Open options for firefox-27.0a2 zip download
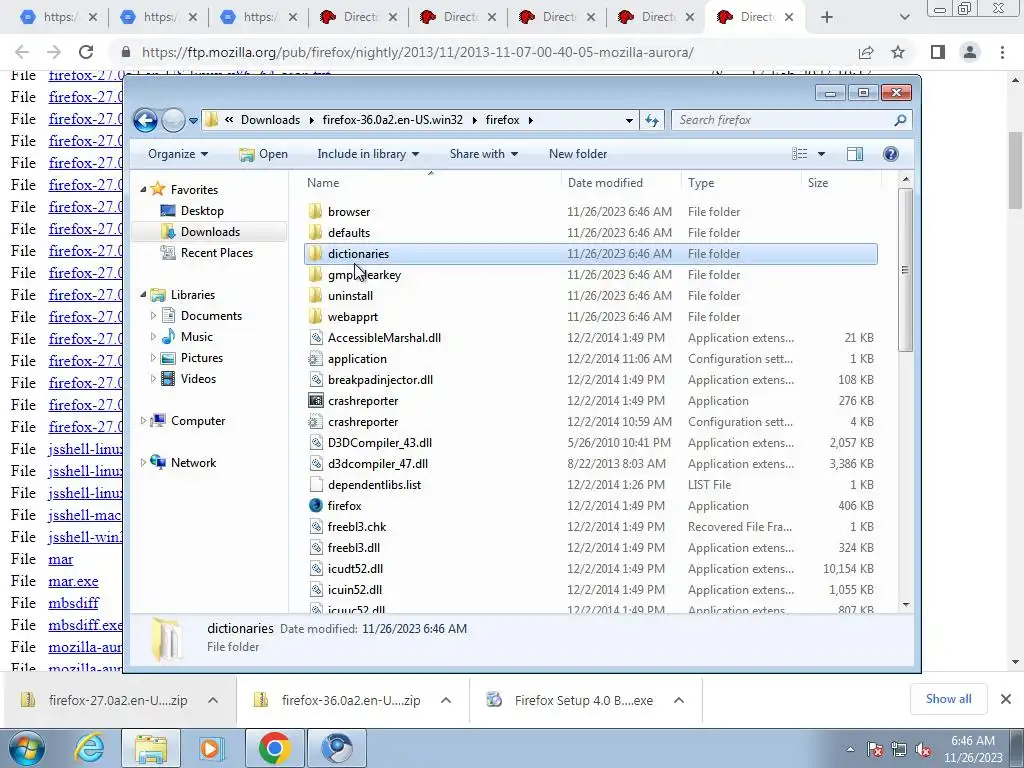The image size is (1024, 768). 213,700
